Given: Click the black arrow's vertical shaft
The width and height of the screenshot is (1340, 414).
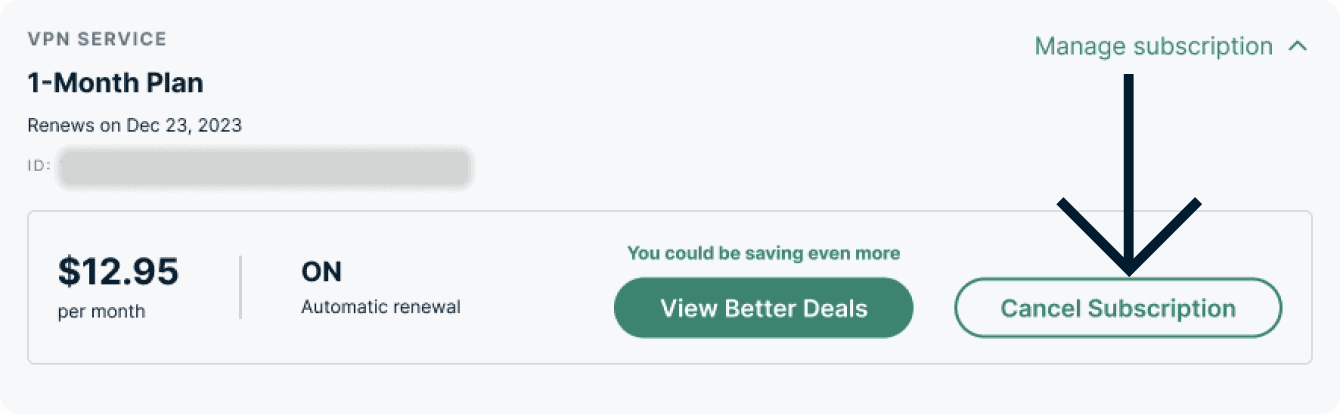Looking at the screenshot, I should tap(1129, 150).
